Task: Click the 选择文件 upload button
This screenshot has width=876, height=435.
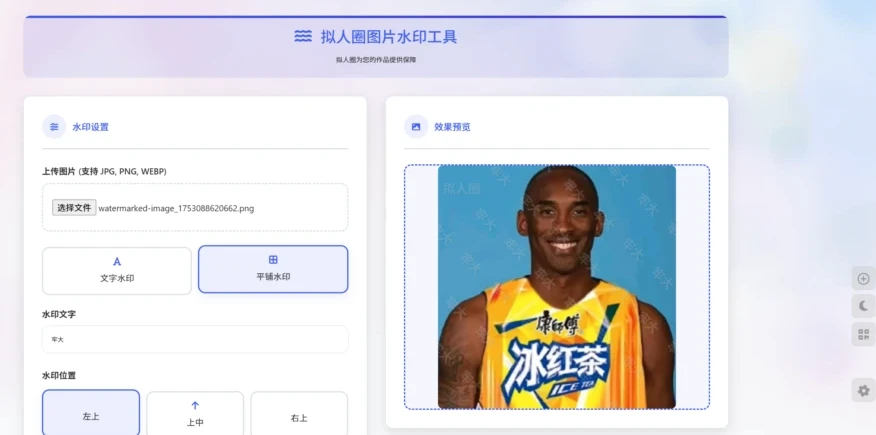Action: pos(74,208)
